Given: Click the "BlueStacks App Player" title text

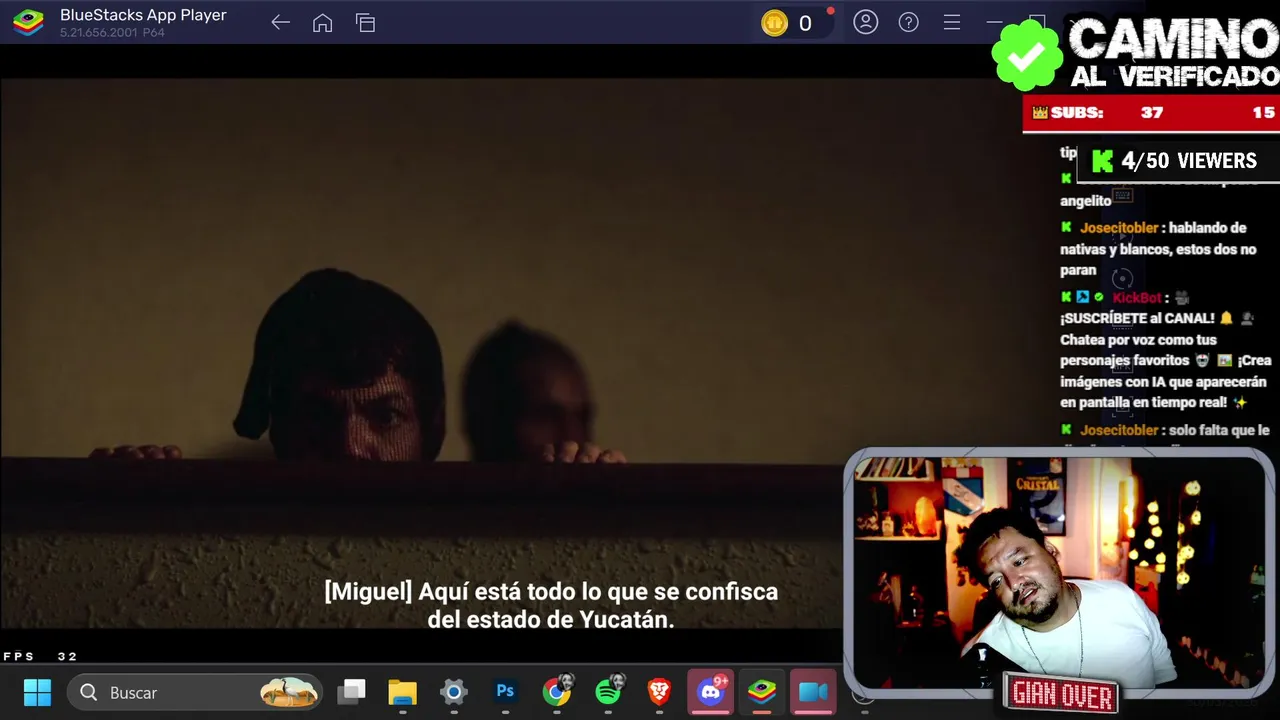Looking at the screenshot, I should (143, 15).
